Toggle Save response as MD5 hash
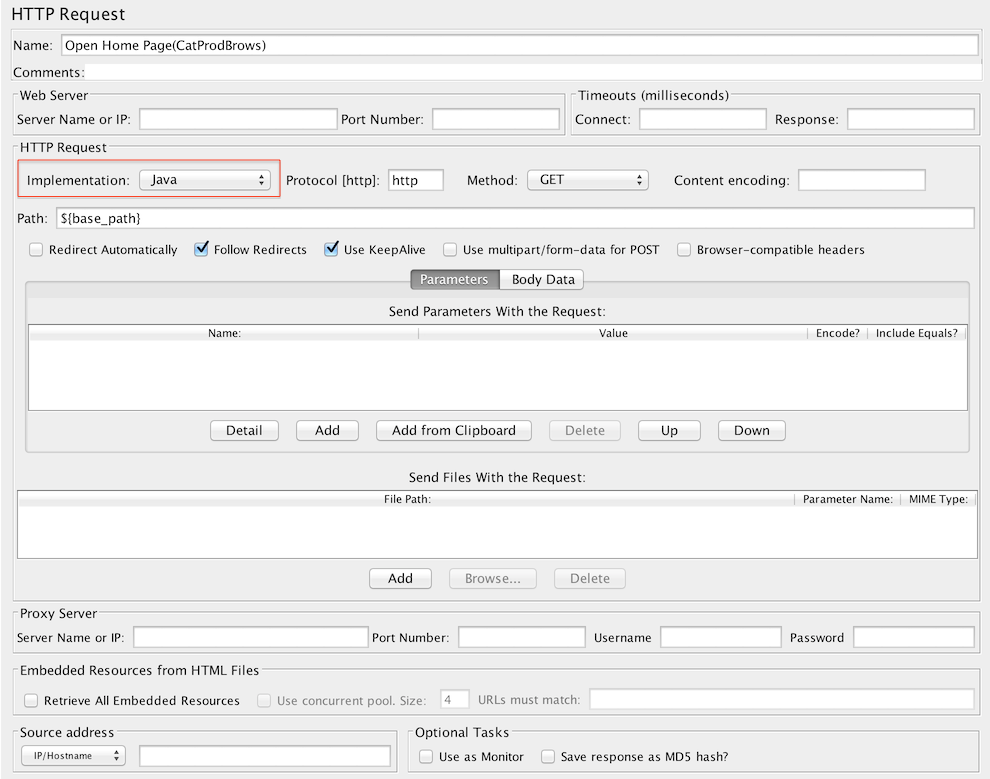Image resolution: width=990 pixels, height=779 pixels. (x=548, y=757)
